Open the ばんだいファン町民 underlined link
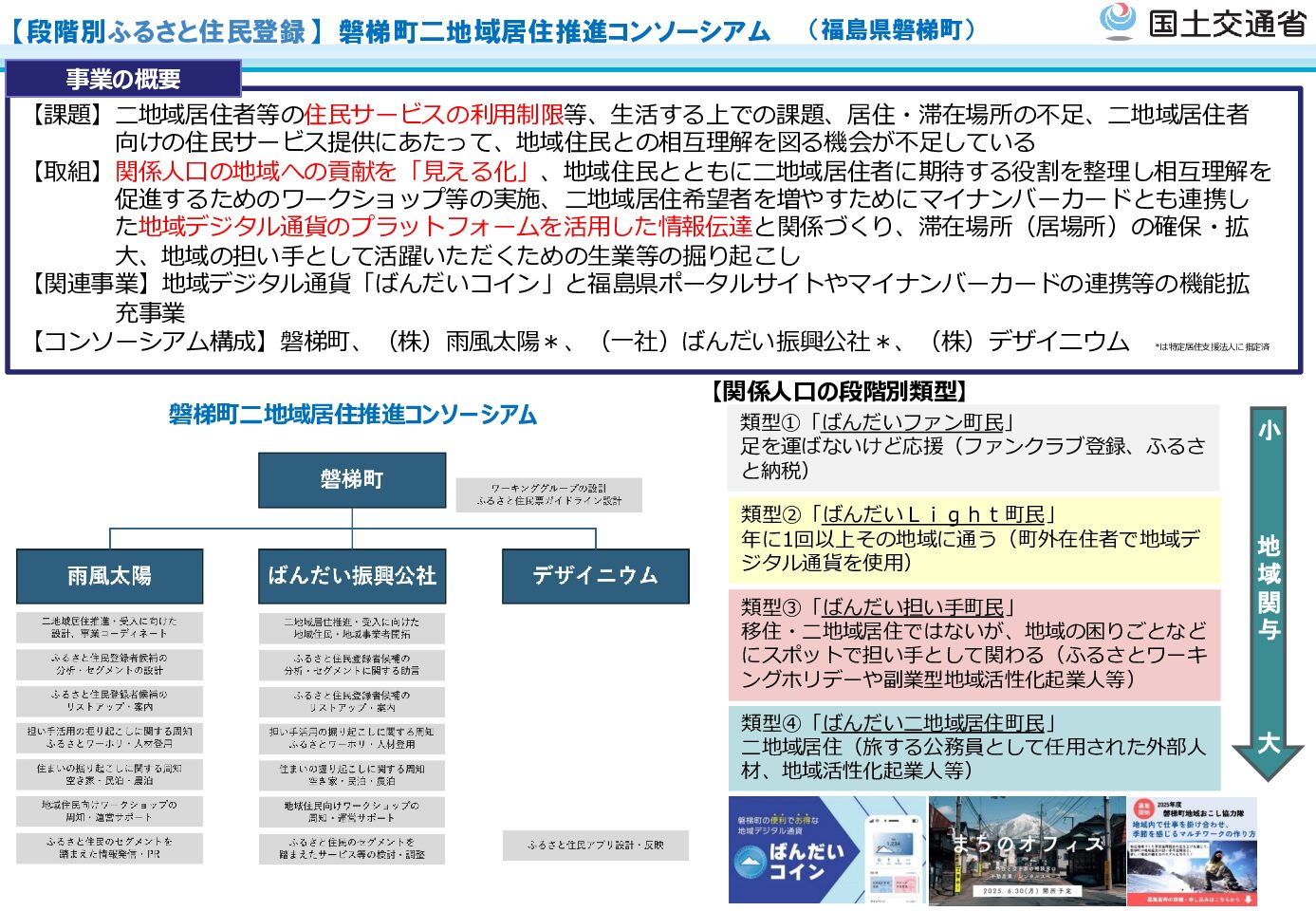Image resolution: width=1316 pixels, height=911 pixels. 912,422
